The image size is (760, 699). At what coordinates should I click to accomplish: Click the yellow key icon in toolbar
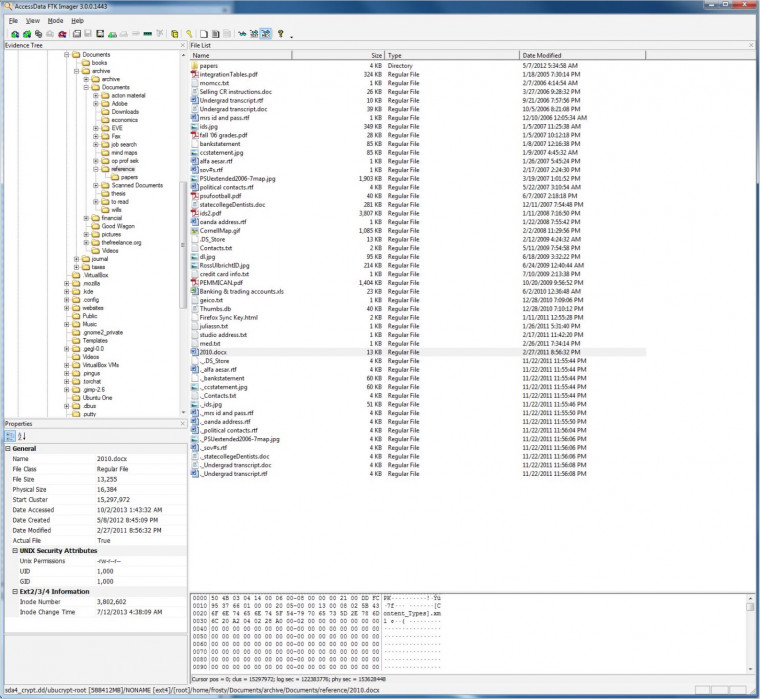coord(188,33)
